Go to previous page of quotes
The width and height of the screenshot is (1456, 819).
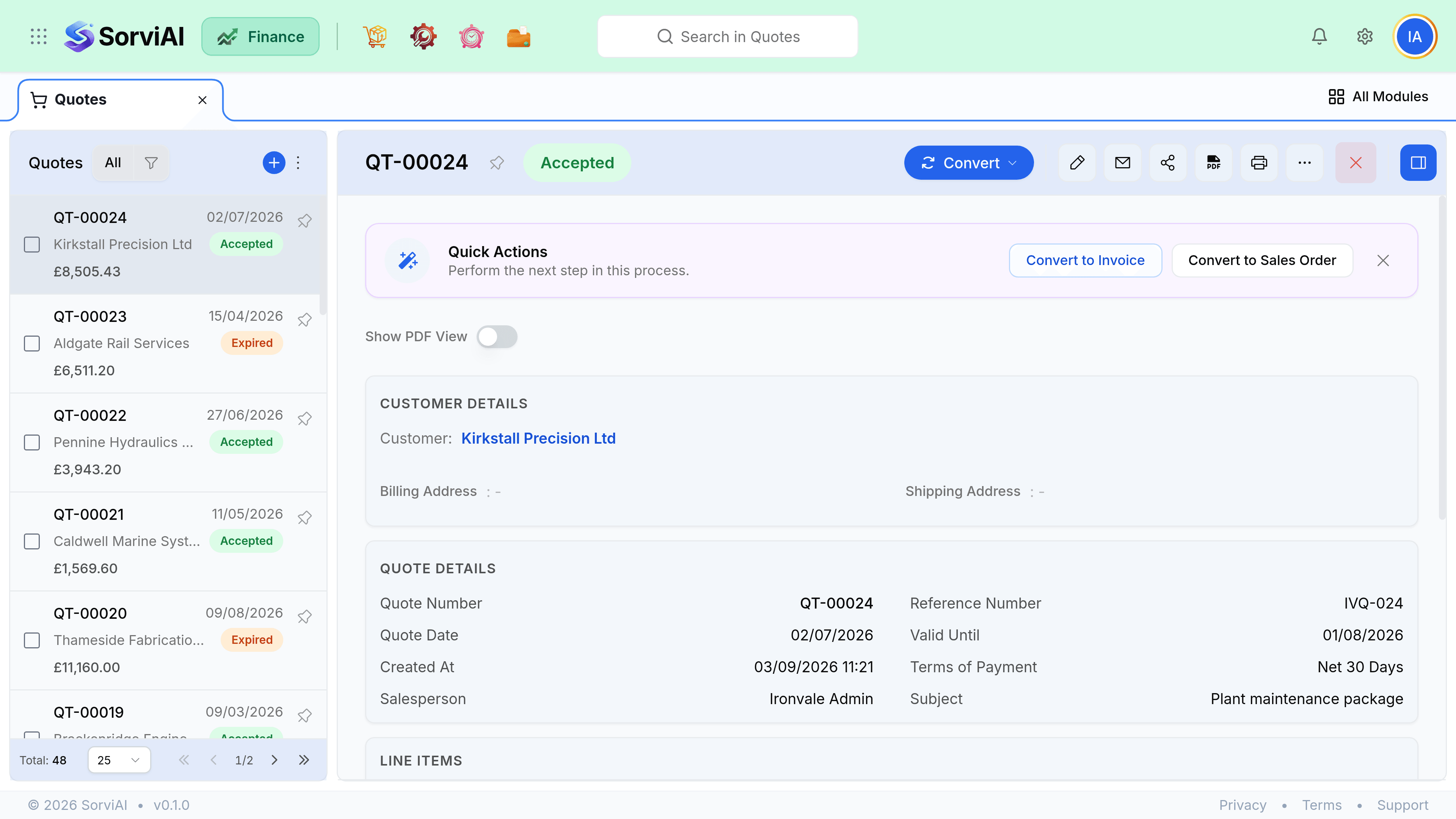213,759
